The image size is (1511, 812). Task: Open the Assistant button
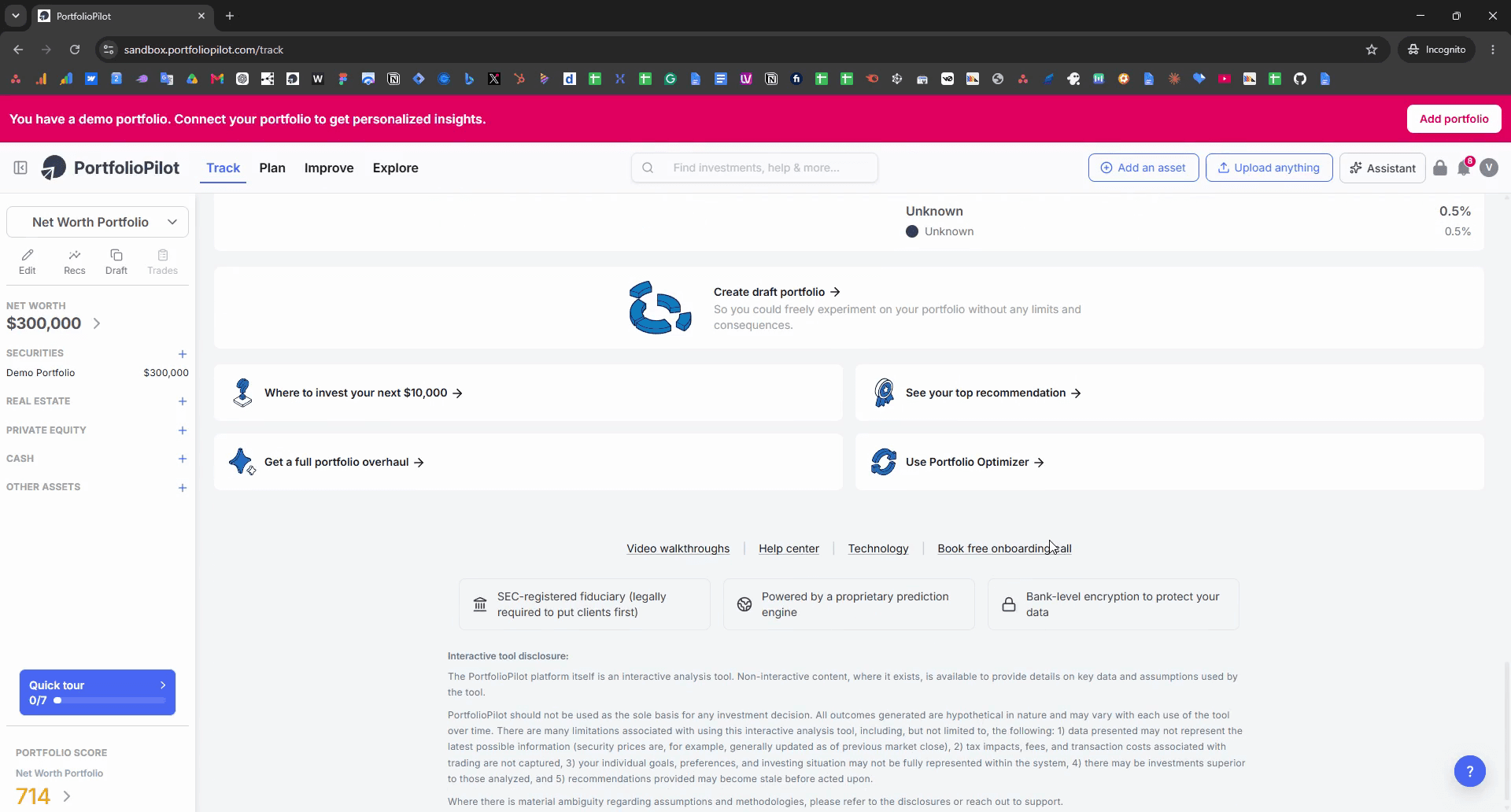[1382, 168]
